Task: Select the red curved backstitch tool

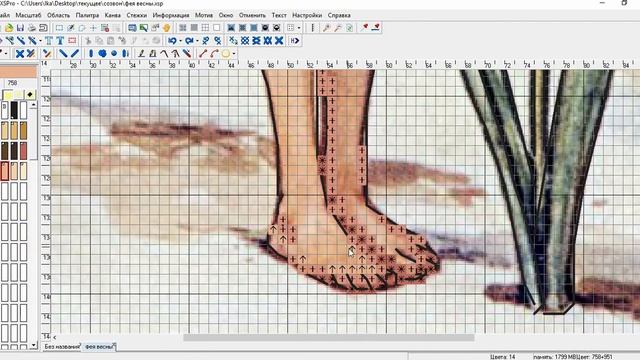Action: point(214,53)
